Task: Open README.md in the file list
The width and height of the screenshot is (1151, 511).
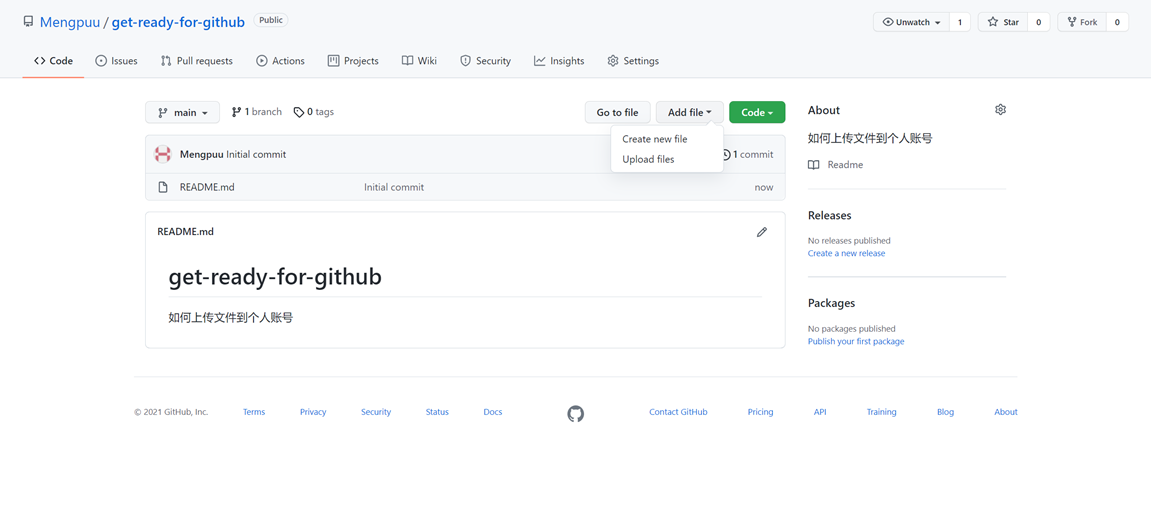Action: (x=207, y=187)
